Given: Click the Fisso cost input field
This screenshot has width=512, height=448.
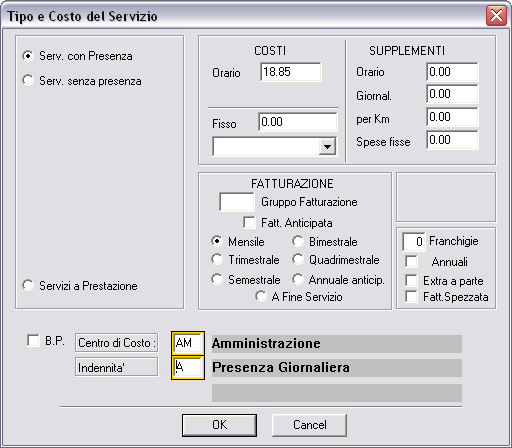Looking at the screenshot, I should point(298,122).
